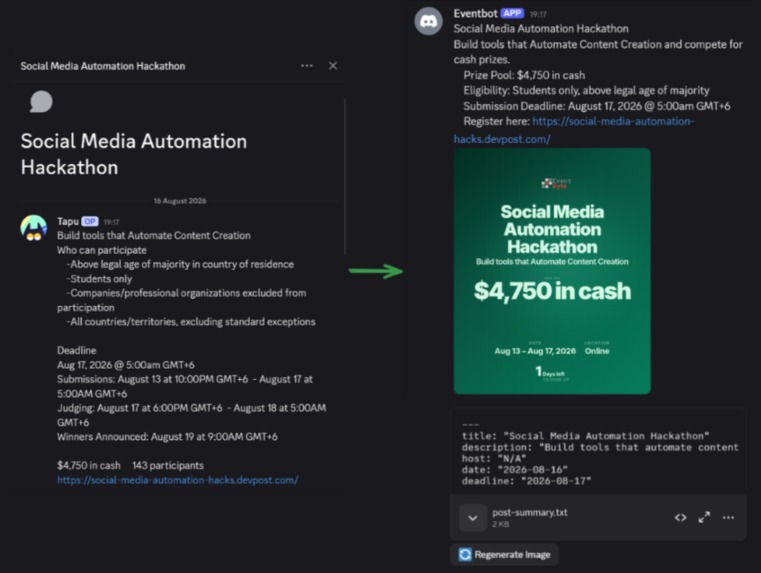Click the Eventbot username
The image size is (761, 573).
click(x=475, y=14)
